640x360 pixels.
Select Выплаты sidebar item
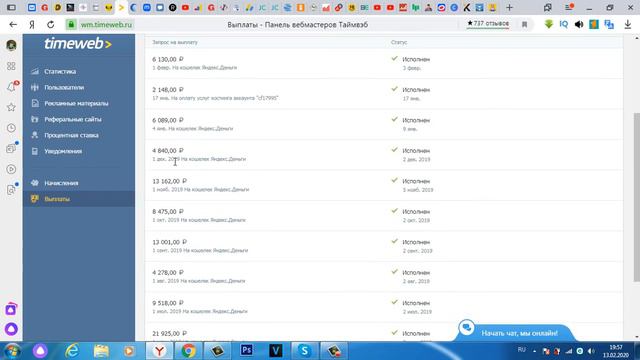pos(79,199)
